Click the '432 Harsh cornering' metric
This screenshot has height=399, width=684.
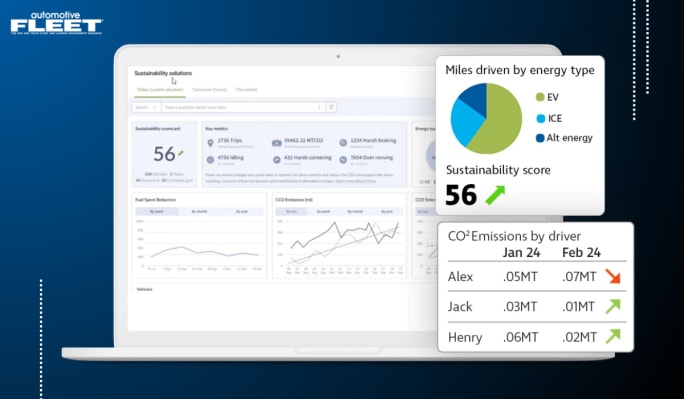308,157
